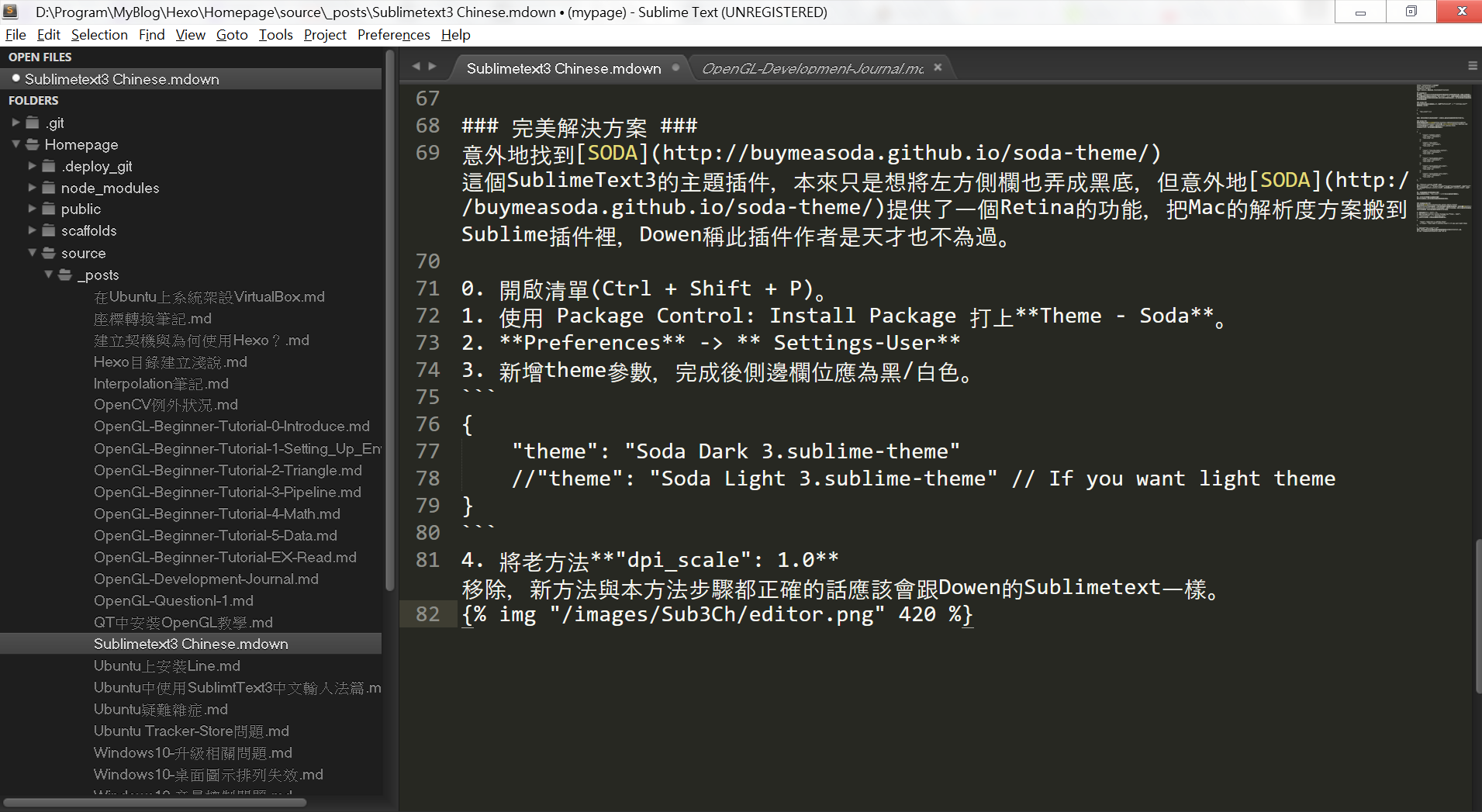1482x812 pixels.
Task: Open the Find menu
Action: click(152, 35)
